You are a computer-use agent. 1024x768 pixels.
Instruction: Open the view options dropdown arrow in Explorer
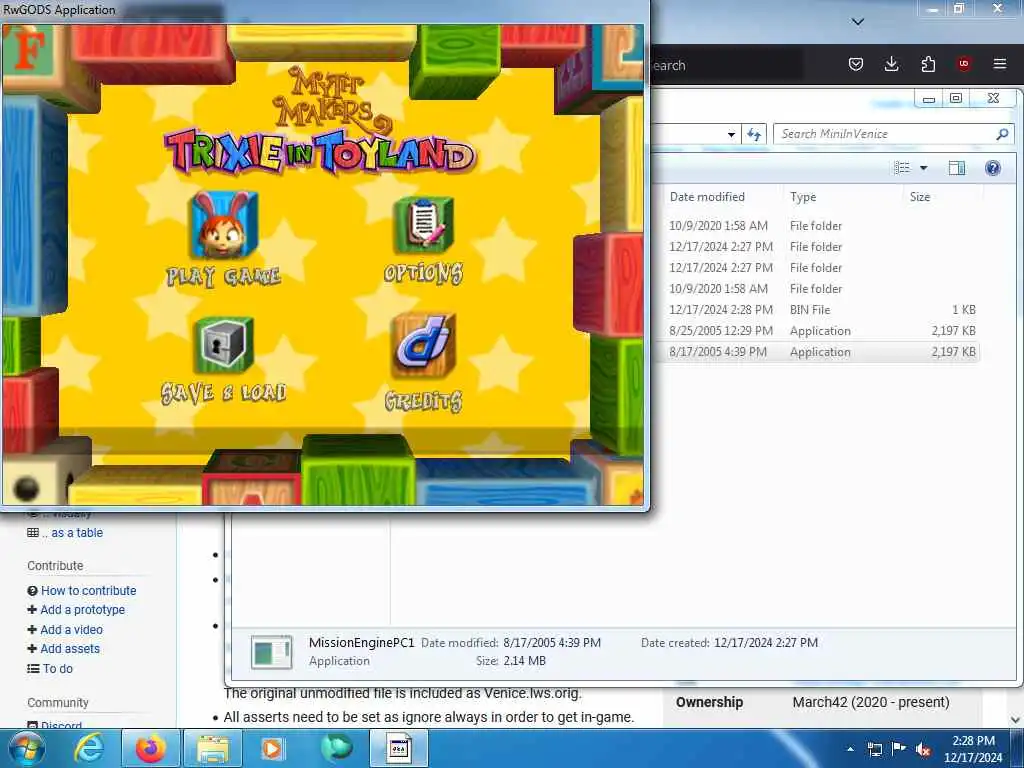pos(923,168)
